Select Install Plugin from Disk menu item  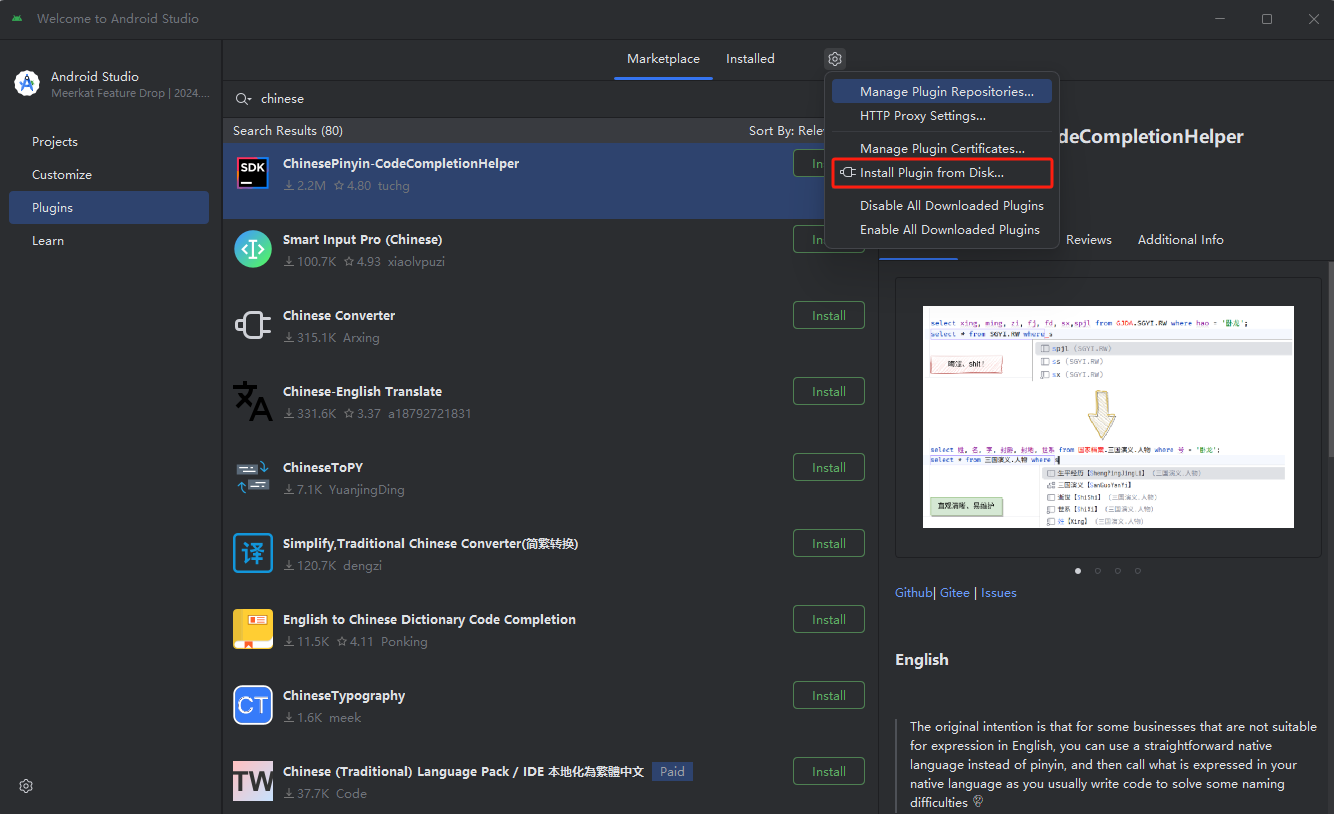tap(931, 173)
